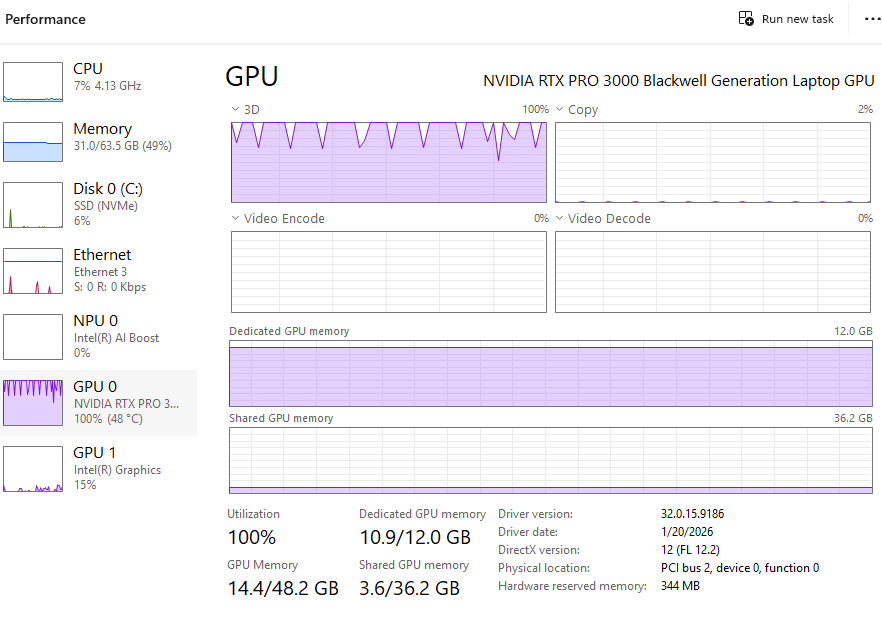Image resolution: width=882 pixels, height=622 pixels.
Task: Open the 3D engine graph dropdown
Action: coord(236,109)
